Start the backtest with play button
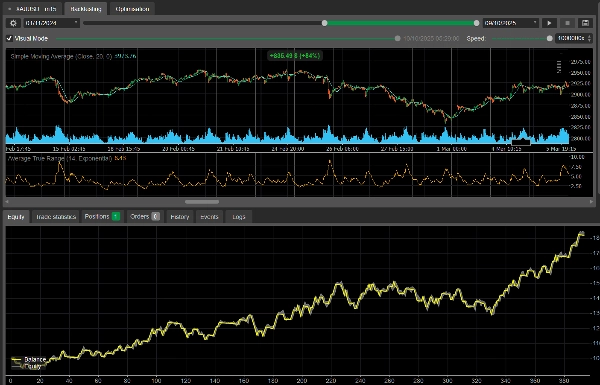 coord(549,23)
